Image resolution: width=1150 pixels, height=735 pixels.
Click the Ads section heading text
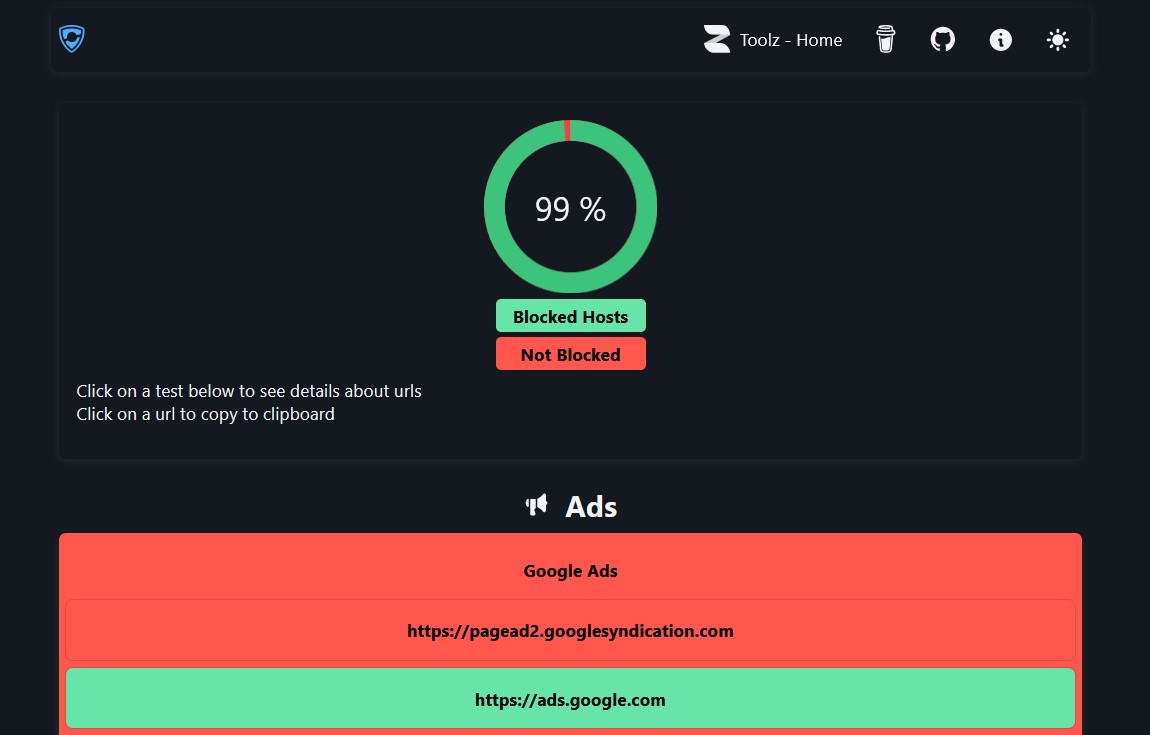(591, 506)
